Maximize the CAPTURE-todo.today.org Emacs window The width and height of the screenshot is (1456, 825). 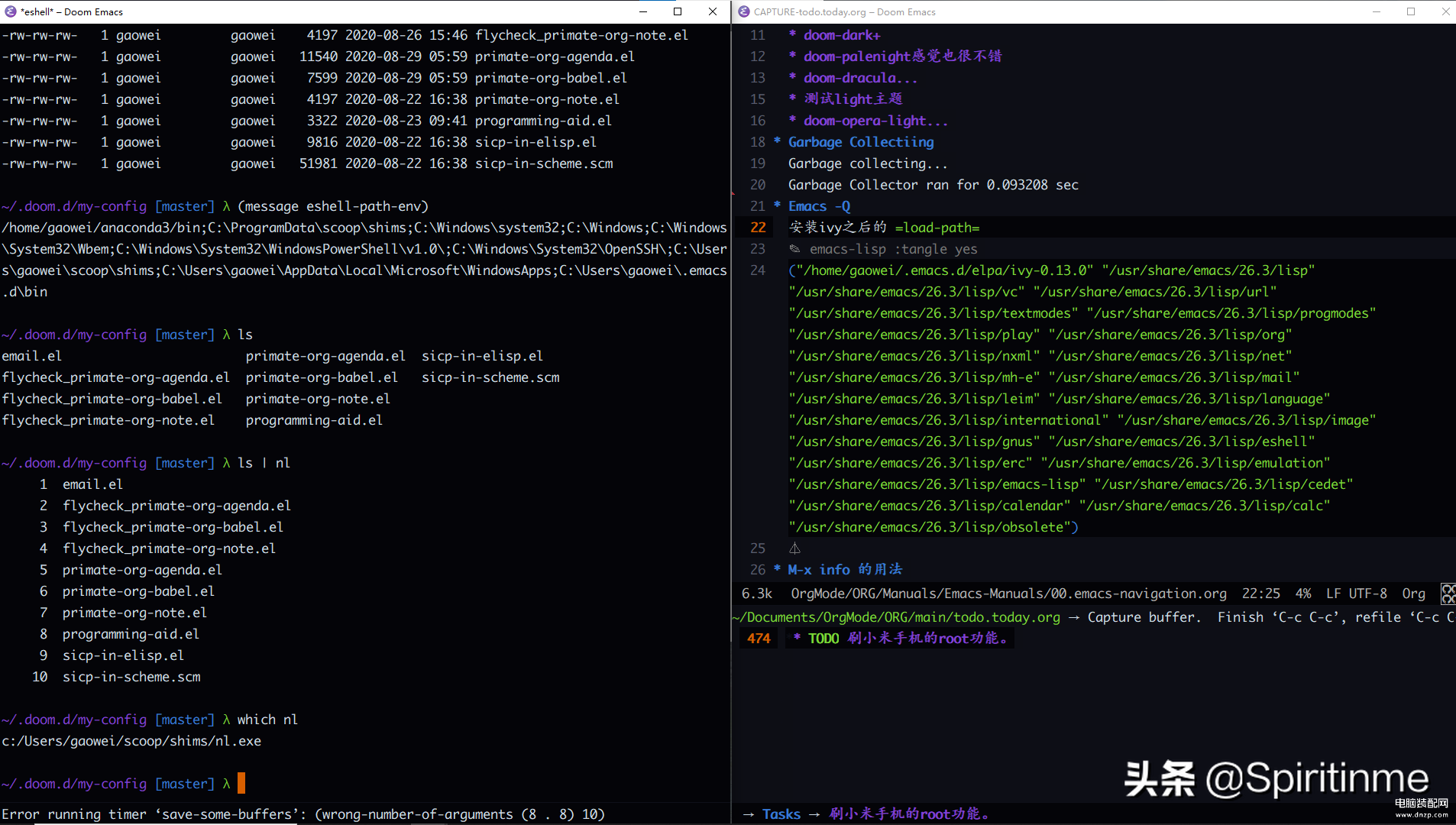click(1411, 11)
